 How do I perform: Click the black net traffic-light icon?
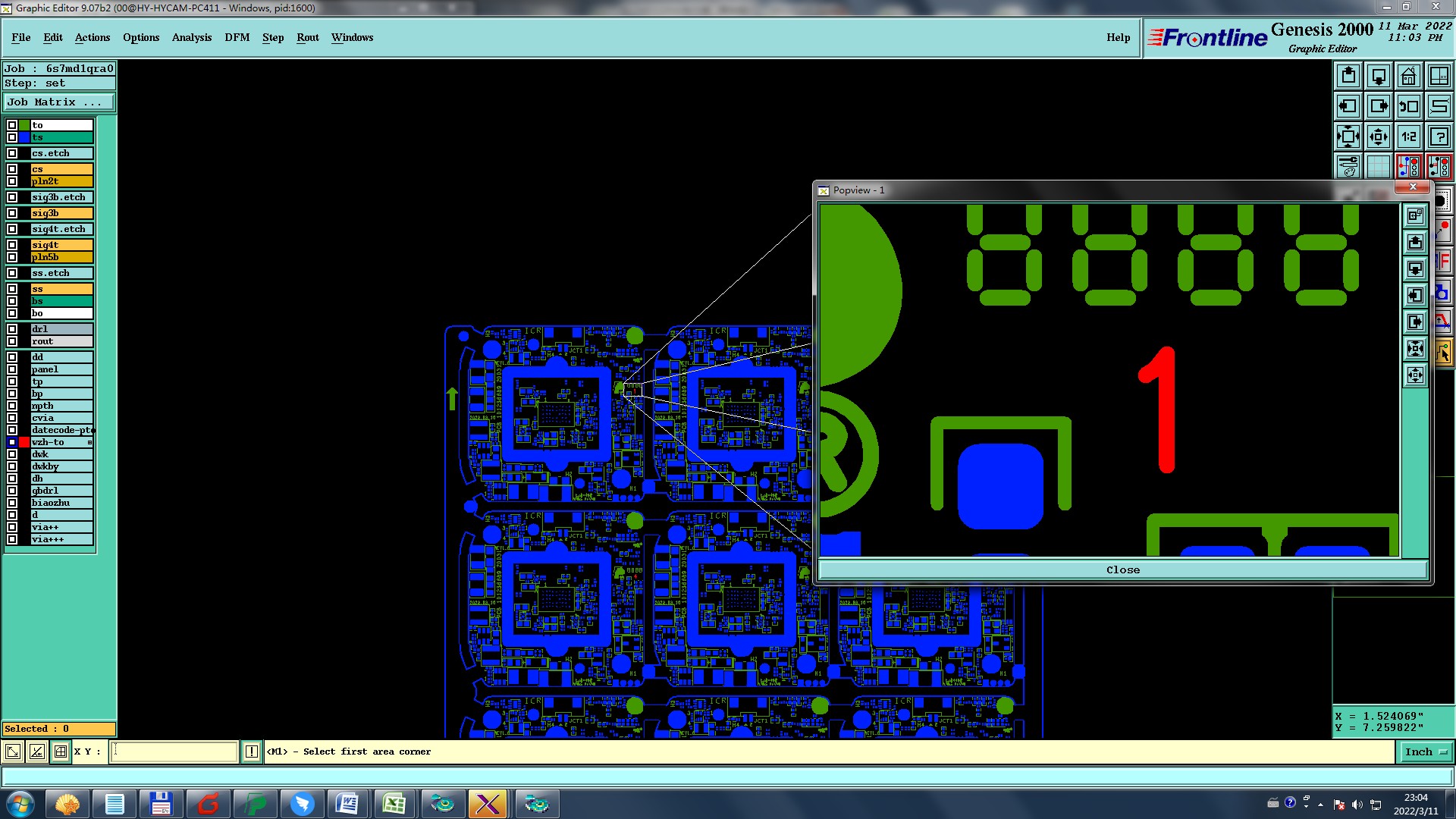click(x=1439, y=166)
